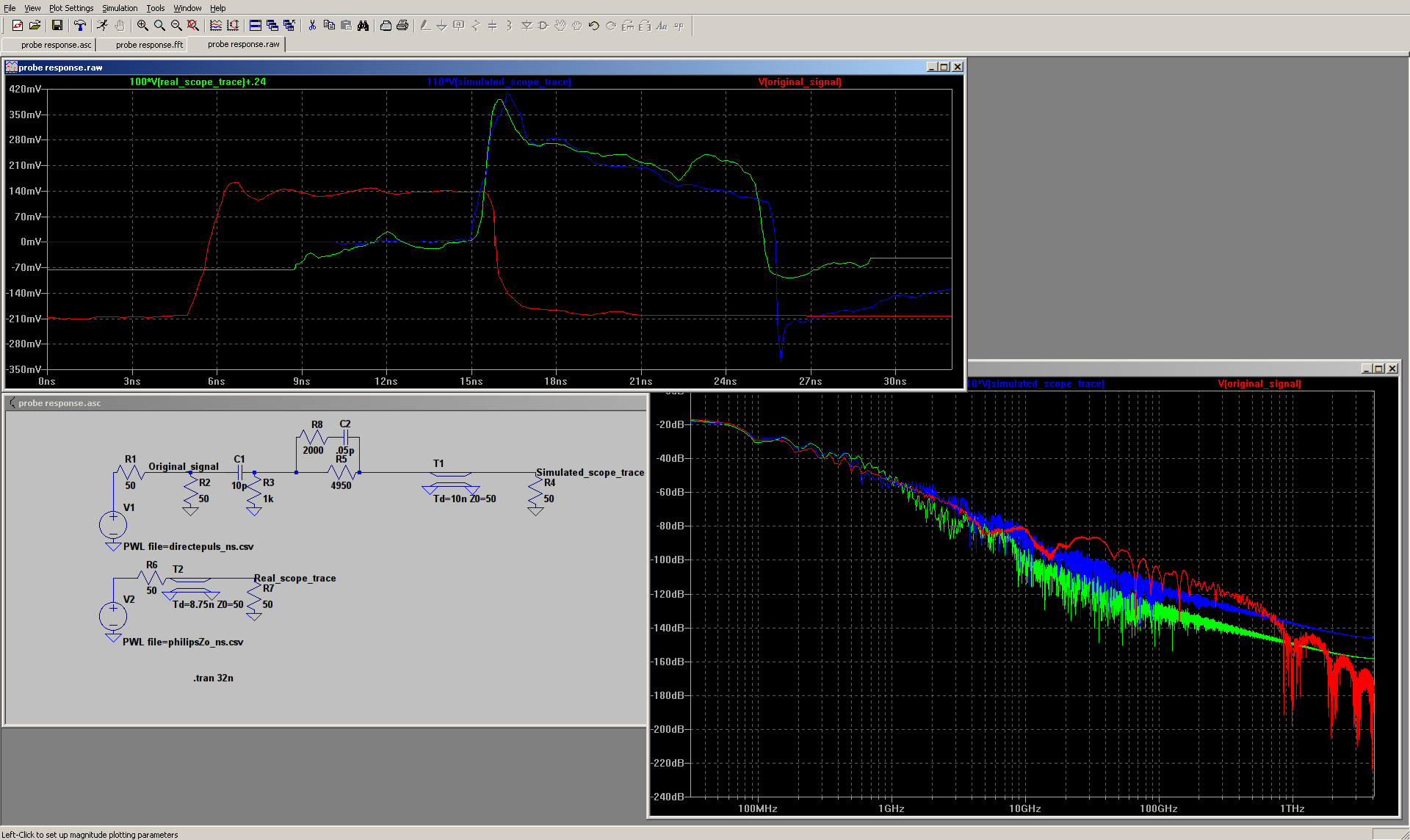Click the Zoom to fit icon
The image size is (1410, 840).
pos(193,26)
